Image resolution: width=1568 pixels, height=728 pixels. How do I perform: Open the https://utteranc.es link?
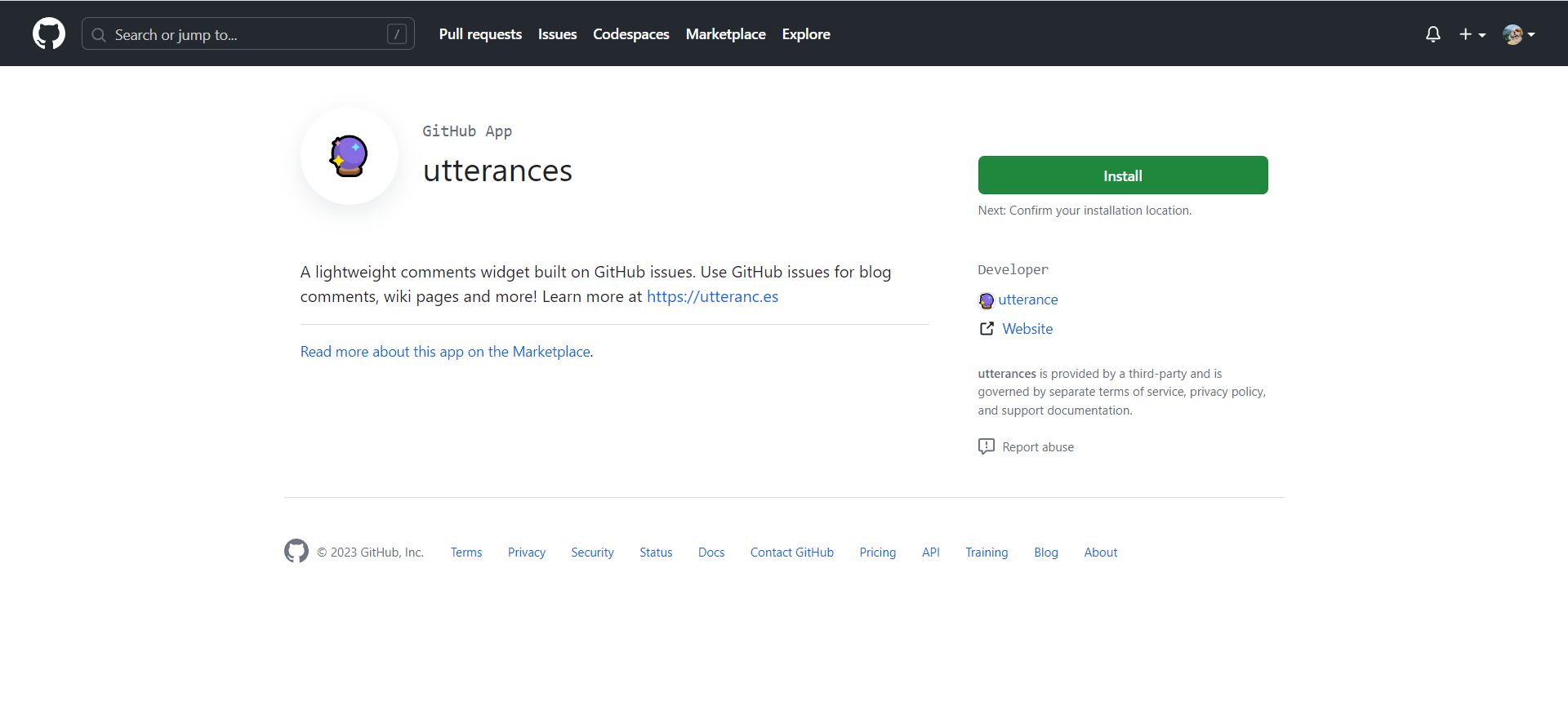pyautogui.click(x=712, y=296)
